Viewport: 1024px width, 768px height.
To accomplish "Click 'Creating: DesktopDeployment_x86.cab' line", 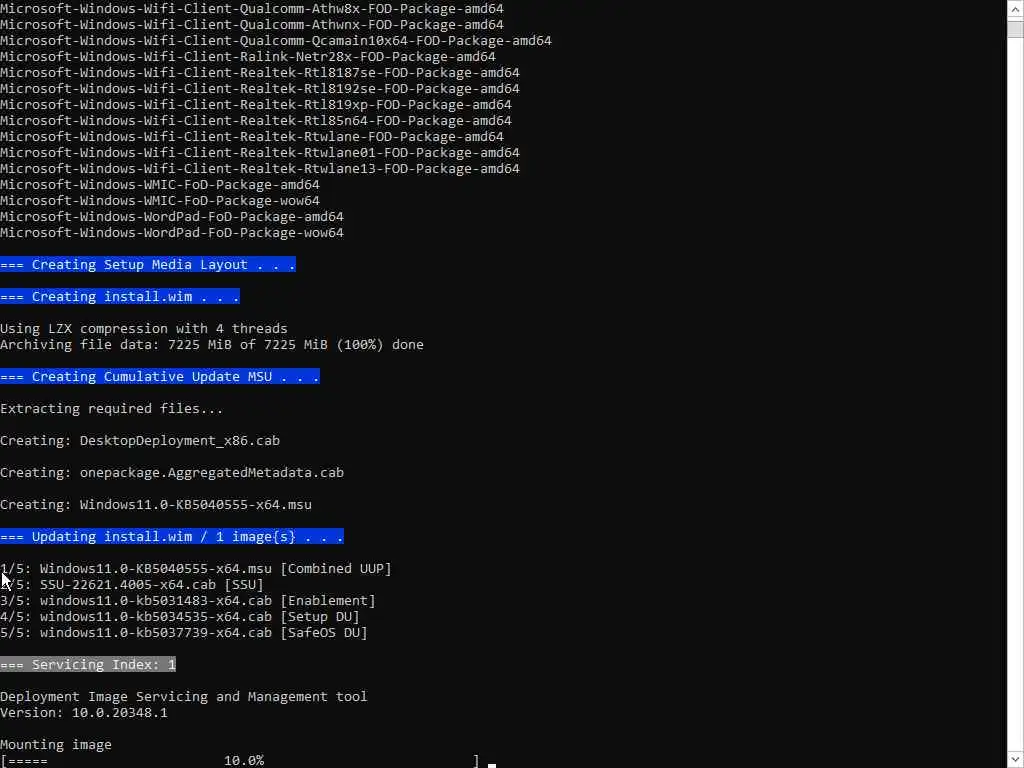I will click(x=140, y=441).
